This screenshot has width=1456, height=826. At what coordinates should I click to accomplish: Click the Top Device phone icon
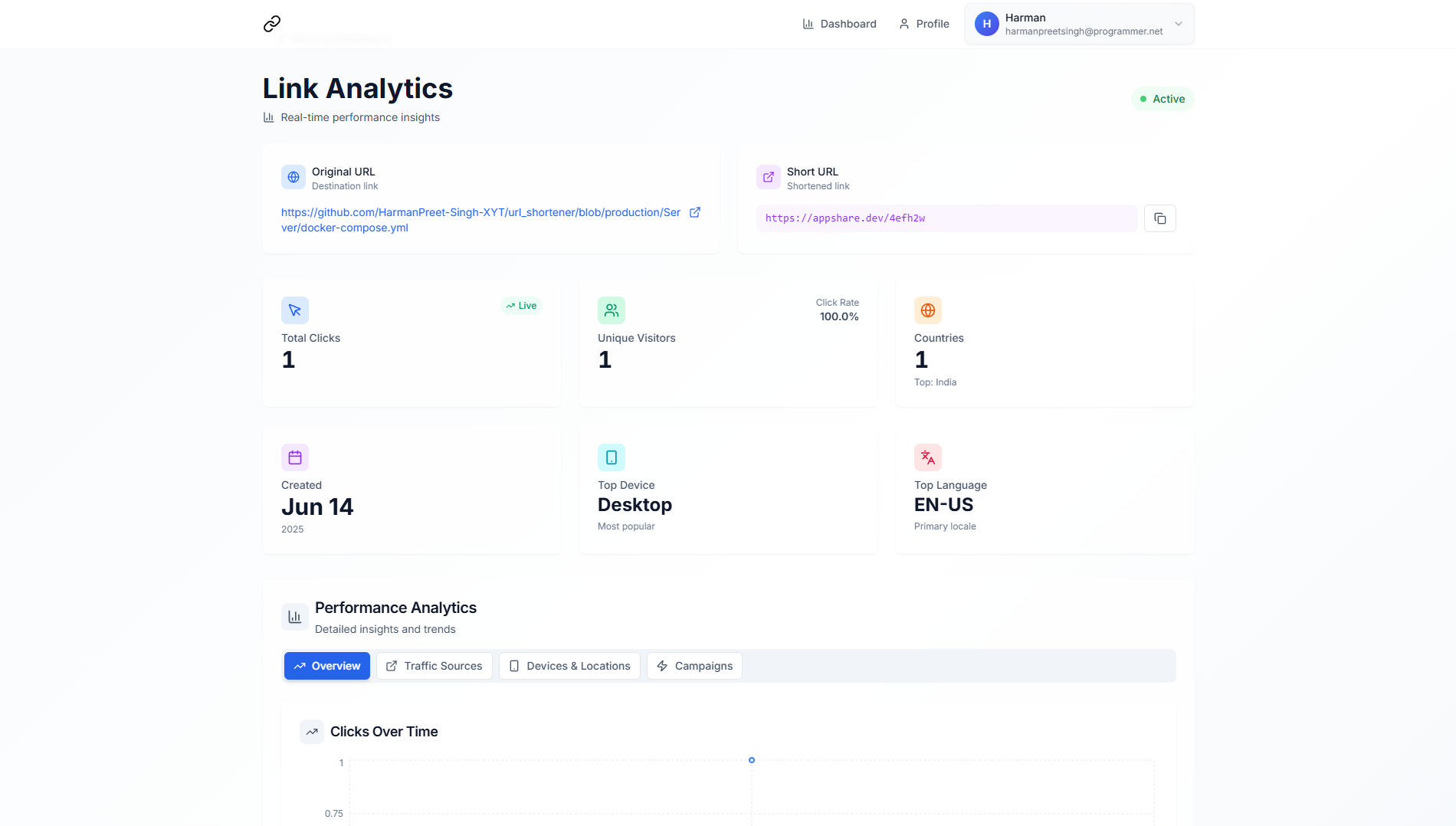click(x=612, y=457)
